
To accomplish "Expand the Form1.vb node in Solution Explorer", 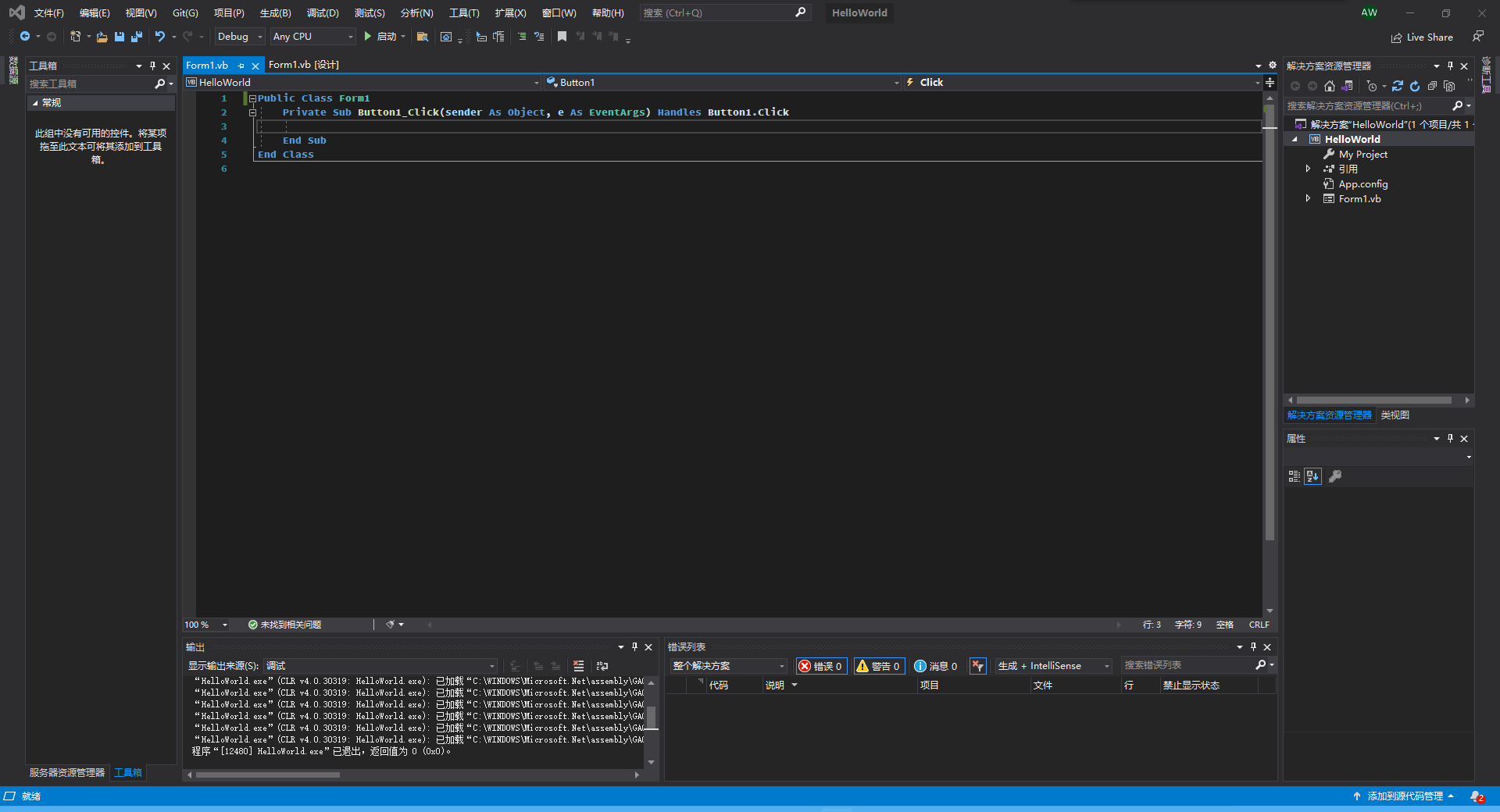I will 1308,199.
